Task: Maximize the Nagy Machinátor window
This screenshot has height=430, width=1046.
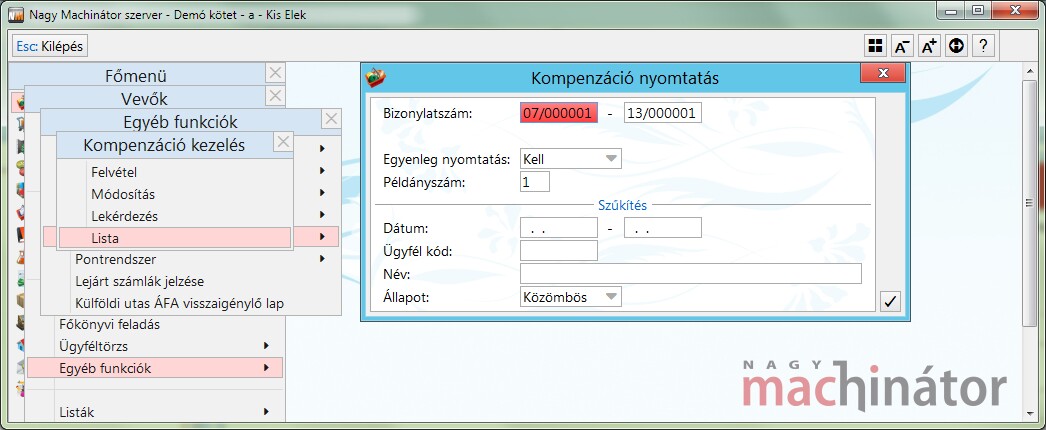Action: pyautogui.click(x=978, y=10)
